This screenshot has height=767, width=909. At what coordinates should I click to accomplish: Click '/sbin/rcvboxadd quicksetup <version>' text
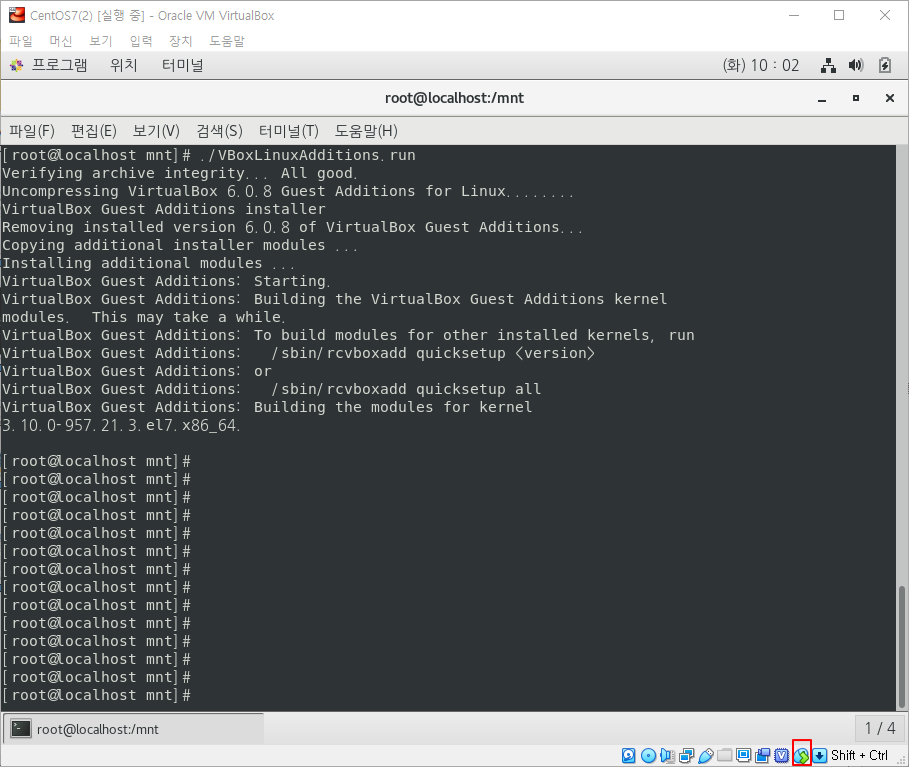[433, 353]
